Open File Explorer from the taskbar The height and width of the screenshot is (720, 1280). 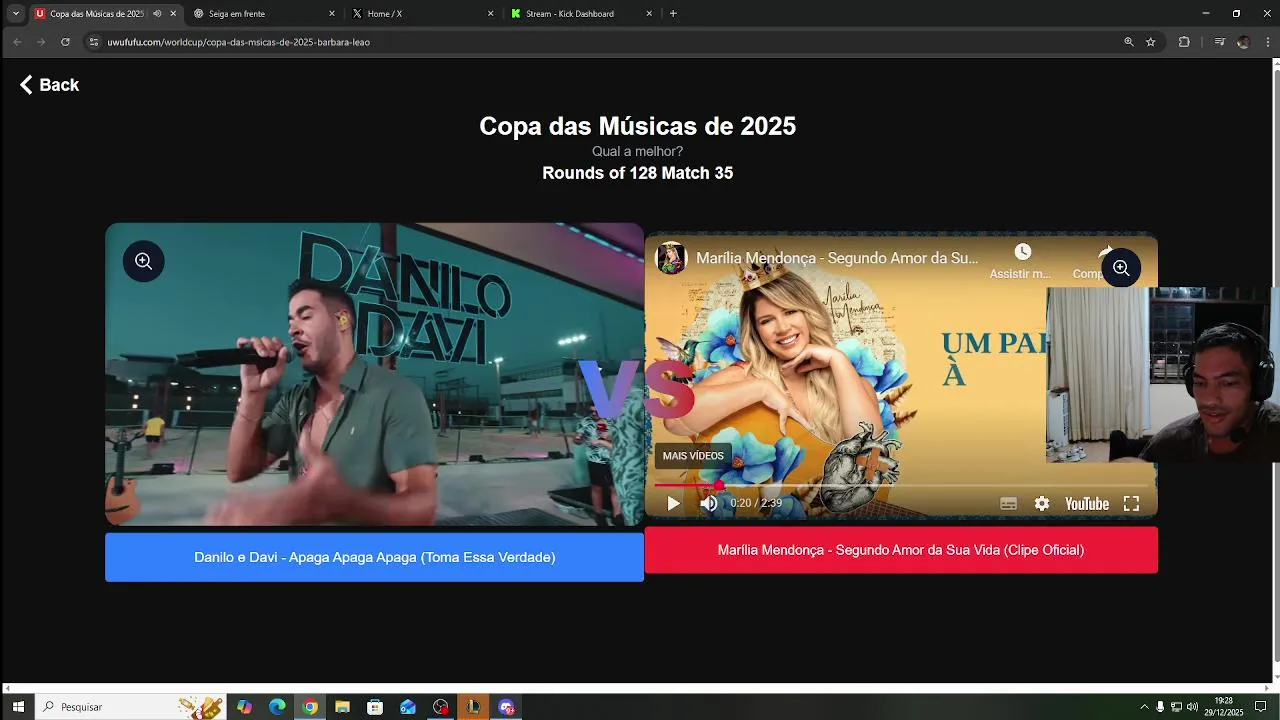click(x=342, y=707)
